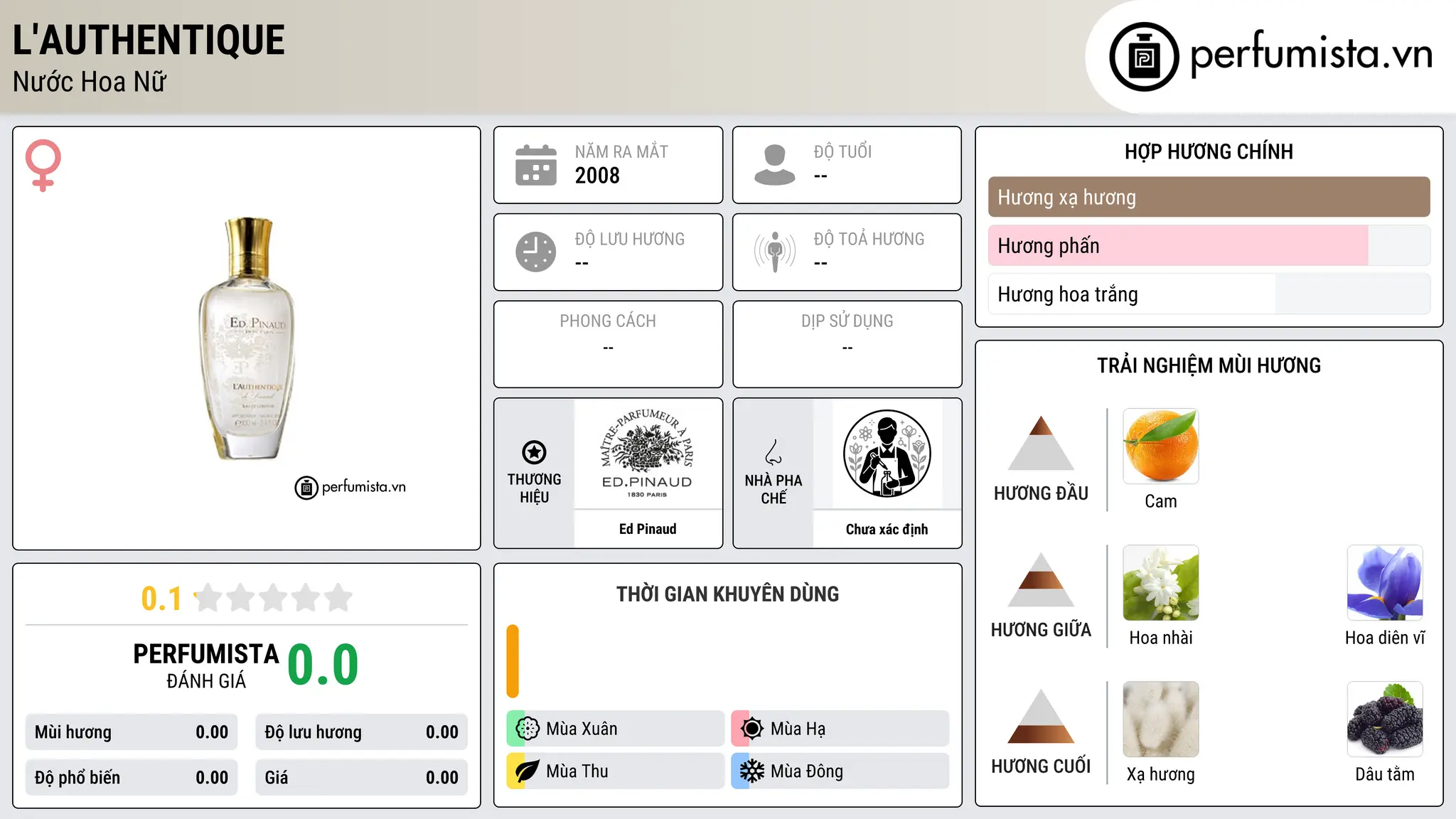Select the Mùa Hạ season label
This screenshot has height=819, width=1456.
click(798, 729)
